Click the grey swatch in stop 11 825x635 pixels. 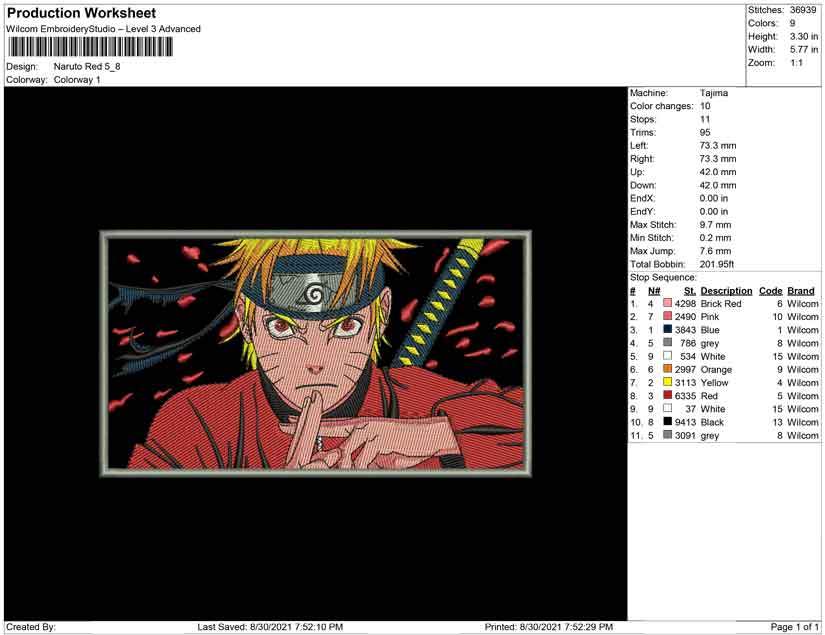click(667, 435)
